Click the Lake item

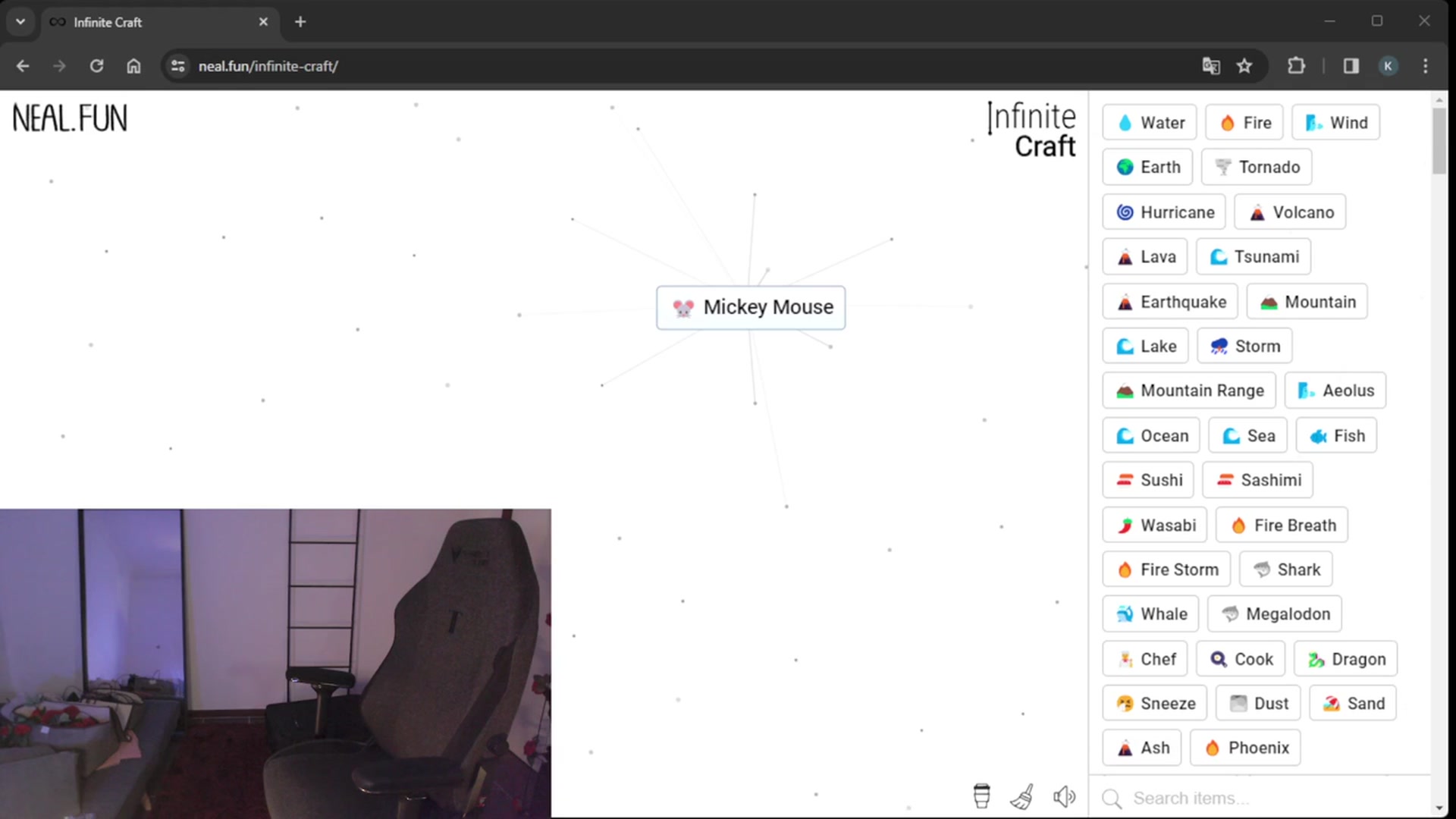1146,347
